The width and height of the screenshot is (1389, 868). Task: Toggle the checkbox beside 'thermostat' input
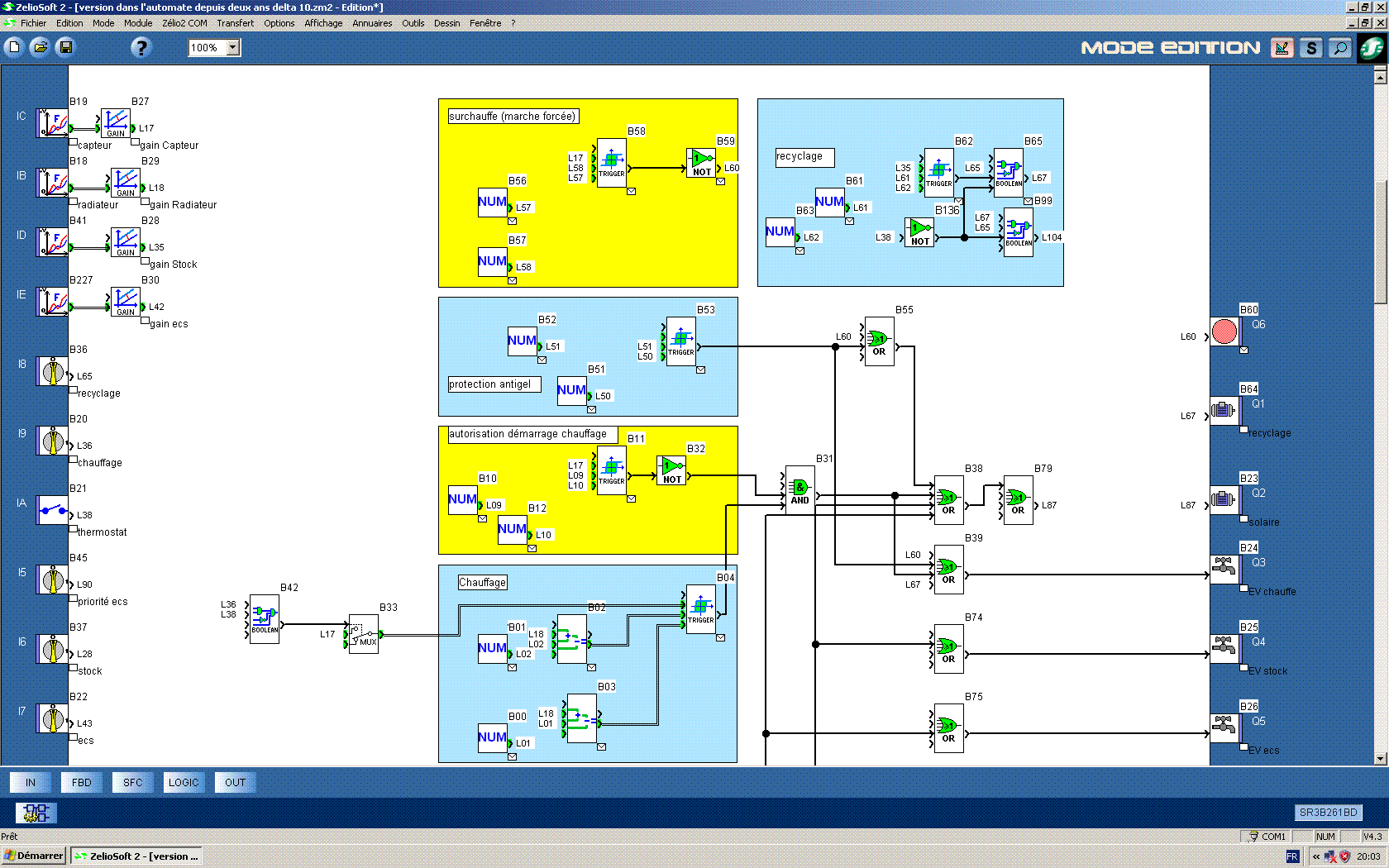coord(73,529)
